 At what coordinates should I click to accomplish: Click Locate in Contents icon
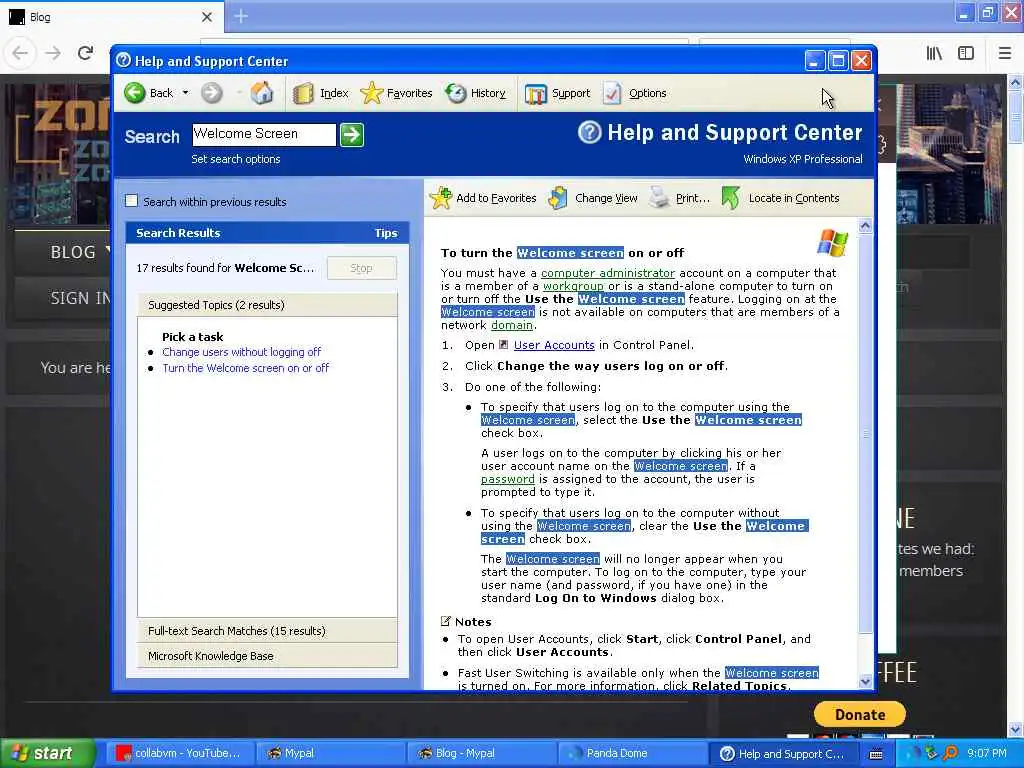(731, 198)
